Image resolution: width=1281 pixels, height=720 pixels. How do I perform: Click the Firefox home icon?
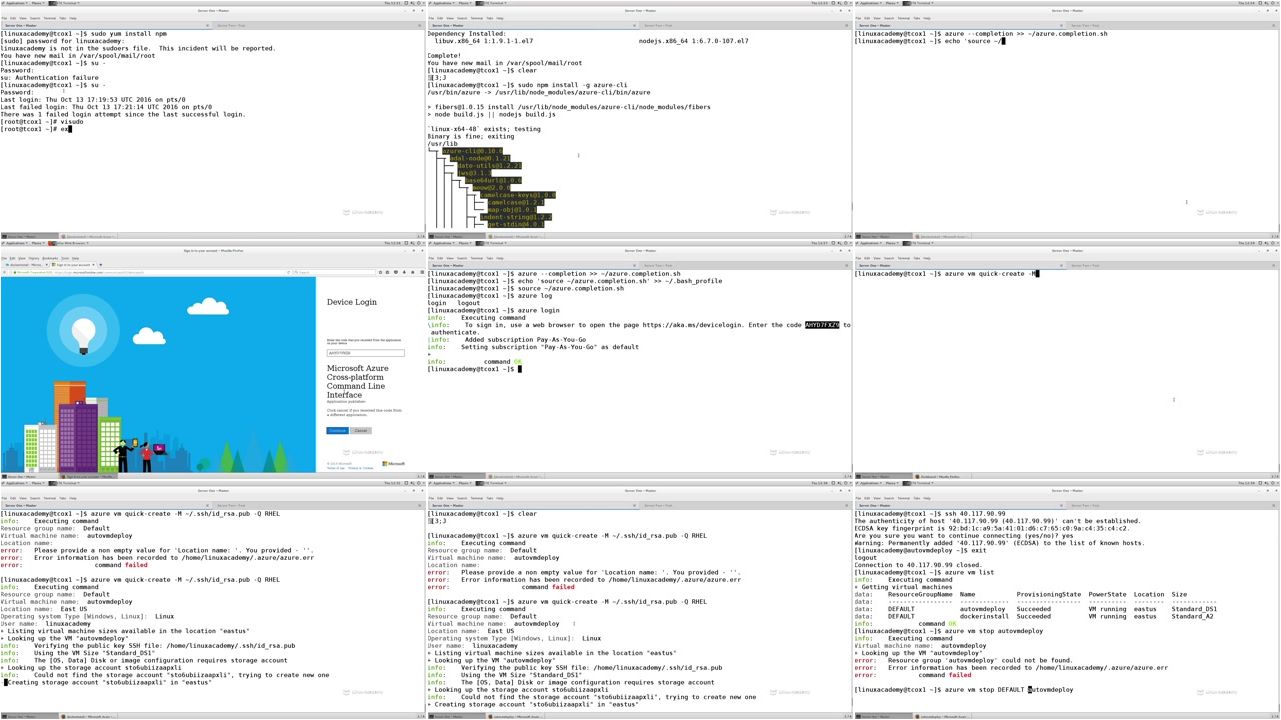pyautogui.click(x=412, y=272)
